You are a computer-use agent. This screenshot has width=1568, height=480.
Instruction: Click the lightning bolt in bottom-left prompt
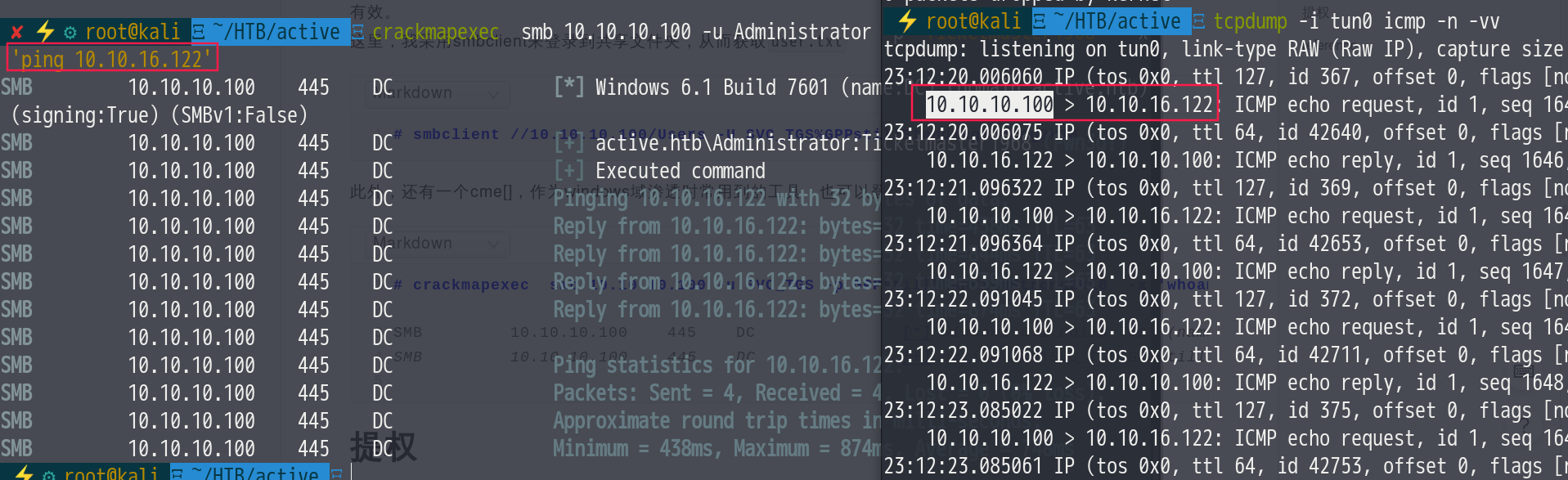tap(24, 473)
